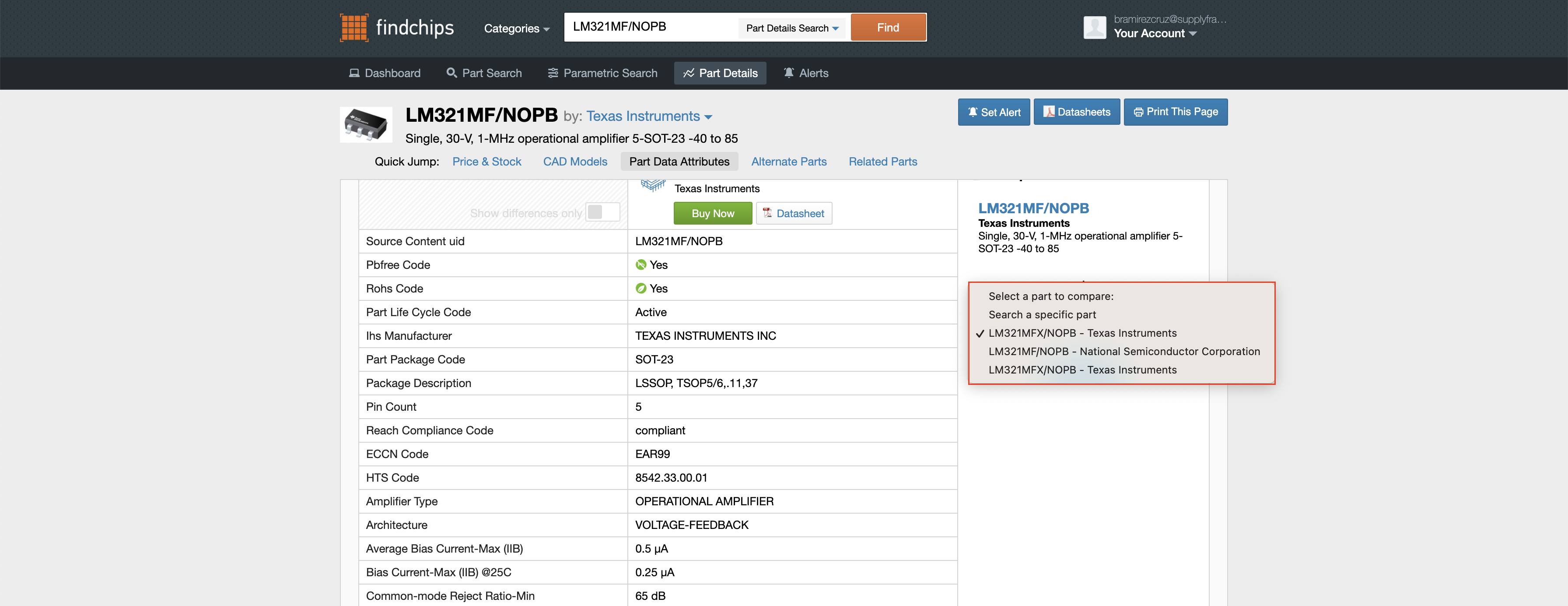Select LM321MF/NOPB - National Semiconductor Corporation option
Image resolution: width=1568 pixels, height=606 pixels.
(1123, 352)
